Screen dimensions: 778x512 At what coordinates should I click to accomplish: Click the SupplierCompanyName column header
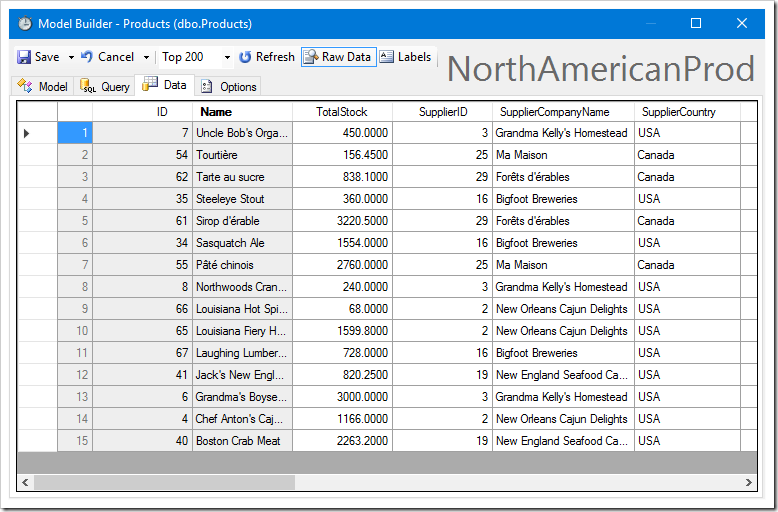point(563,112)
